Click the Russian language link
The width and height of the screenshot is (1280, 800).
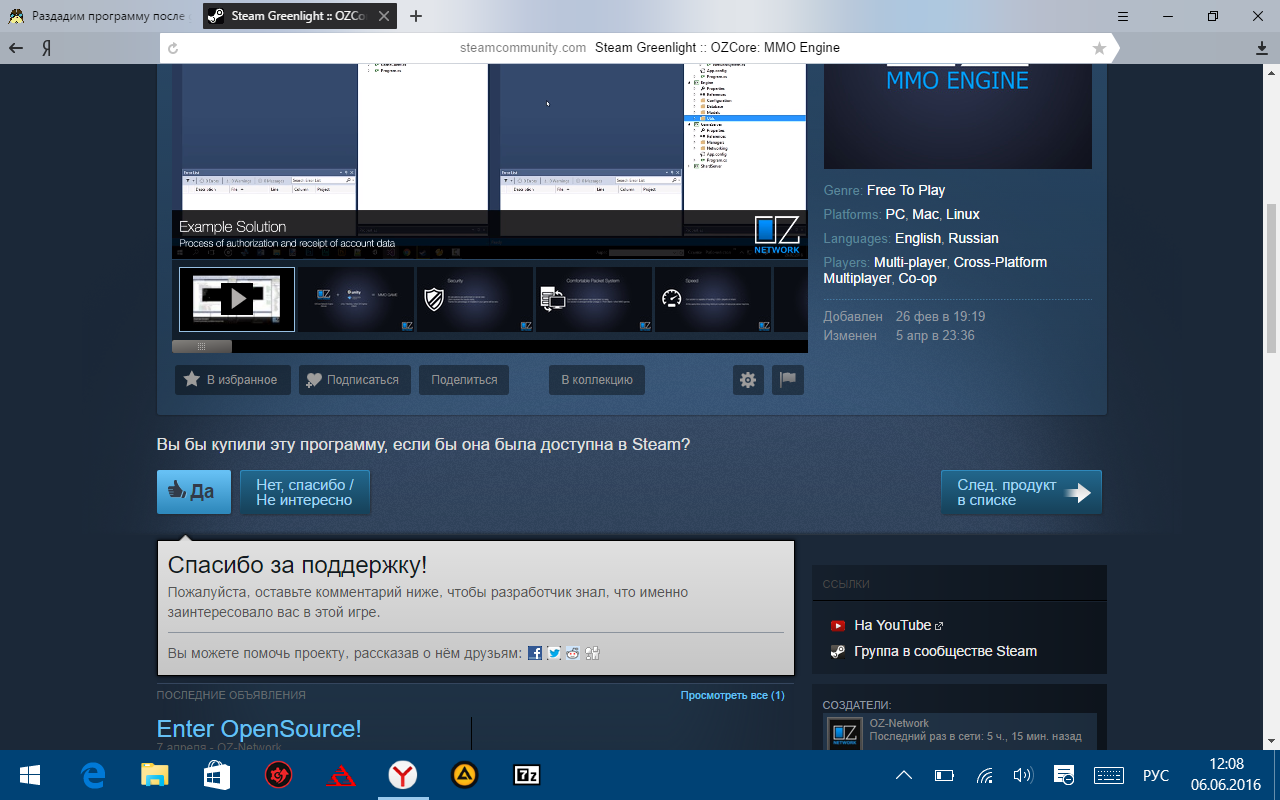point(974,238)
